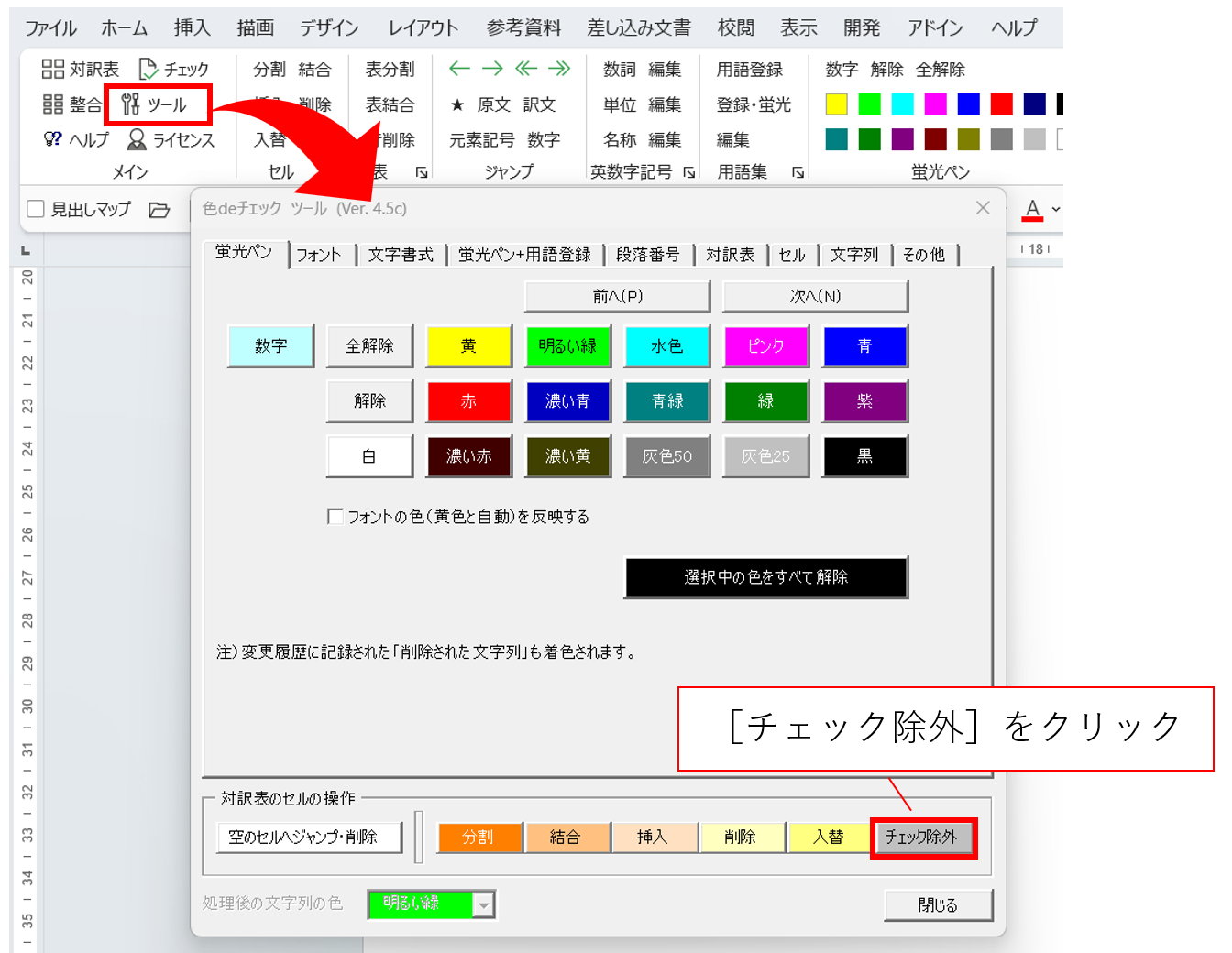The image size is (1232, 953).
Task: Click the 選択中の色をすべて解除 button
Action: pos(765,577)
